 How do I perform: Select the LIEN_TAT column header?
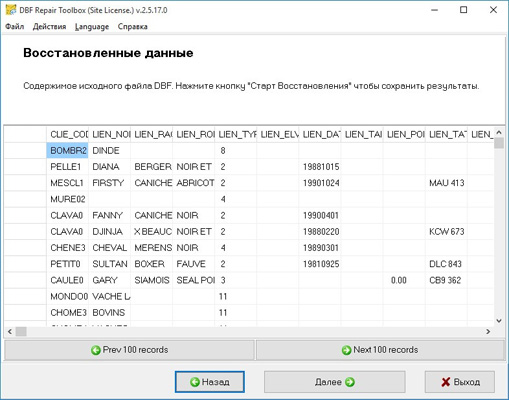pos(446,134)
